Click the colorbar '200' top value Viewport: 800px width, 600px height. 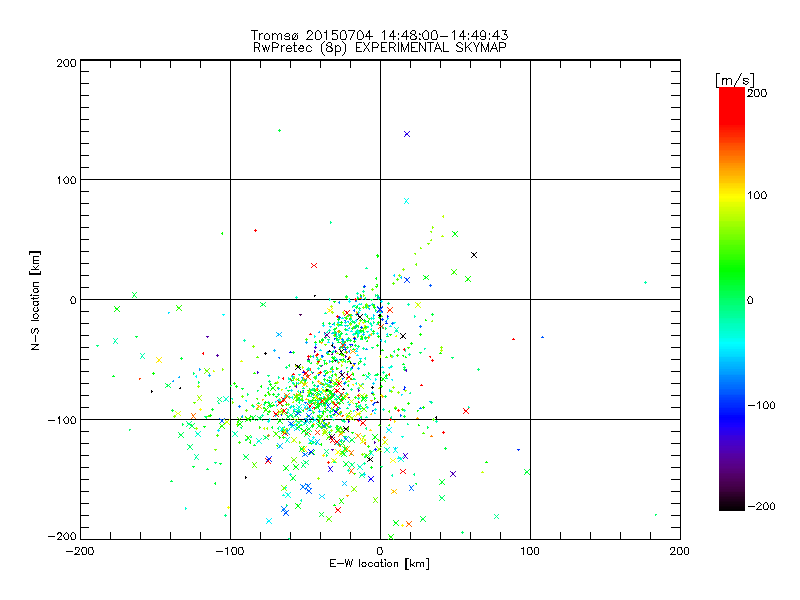[757, 93]
